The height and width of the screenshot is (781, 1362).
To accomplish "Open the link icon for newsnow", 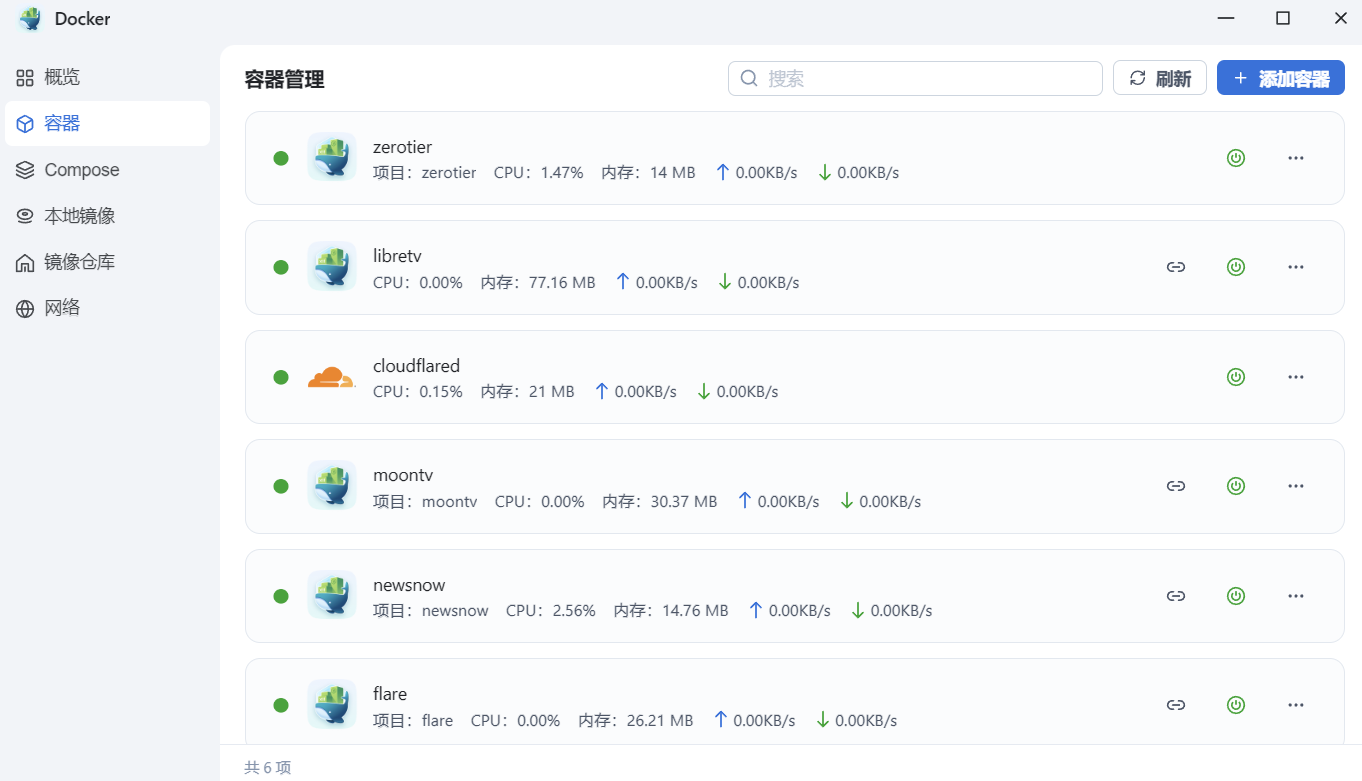I will (1176, 596).
